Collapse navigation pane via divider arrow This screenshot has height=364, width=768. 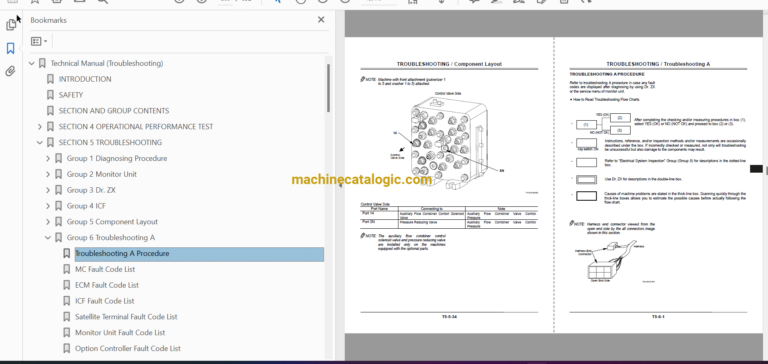pos(340,185)
